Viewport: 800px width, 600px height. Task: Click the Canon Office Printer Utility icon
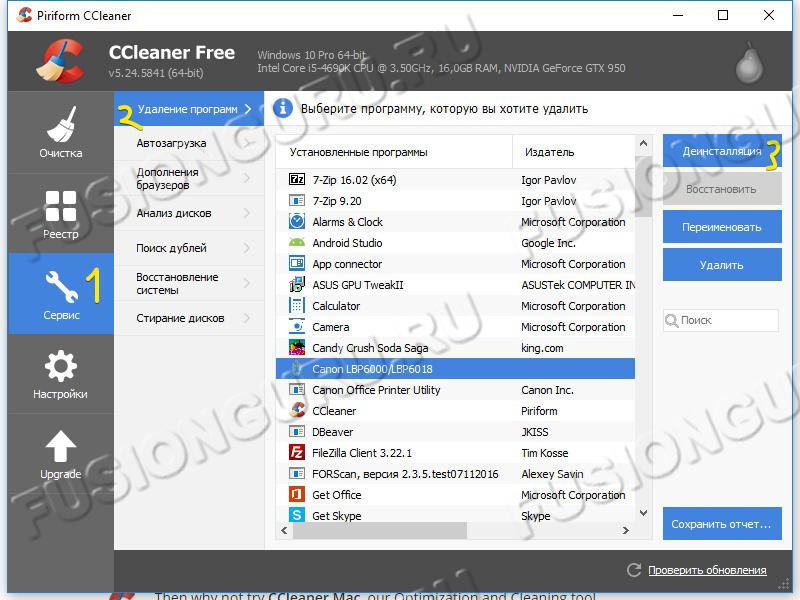297,389
